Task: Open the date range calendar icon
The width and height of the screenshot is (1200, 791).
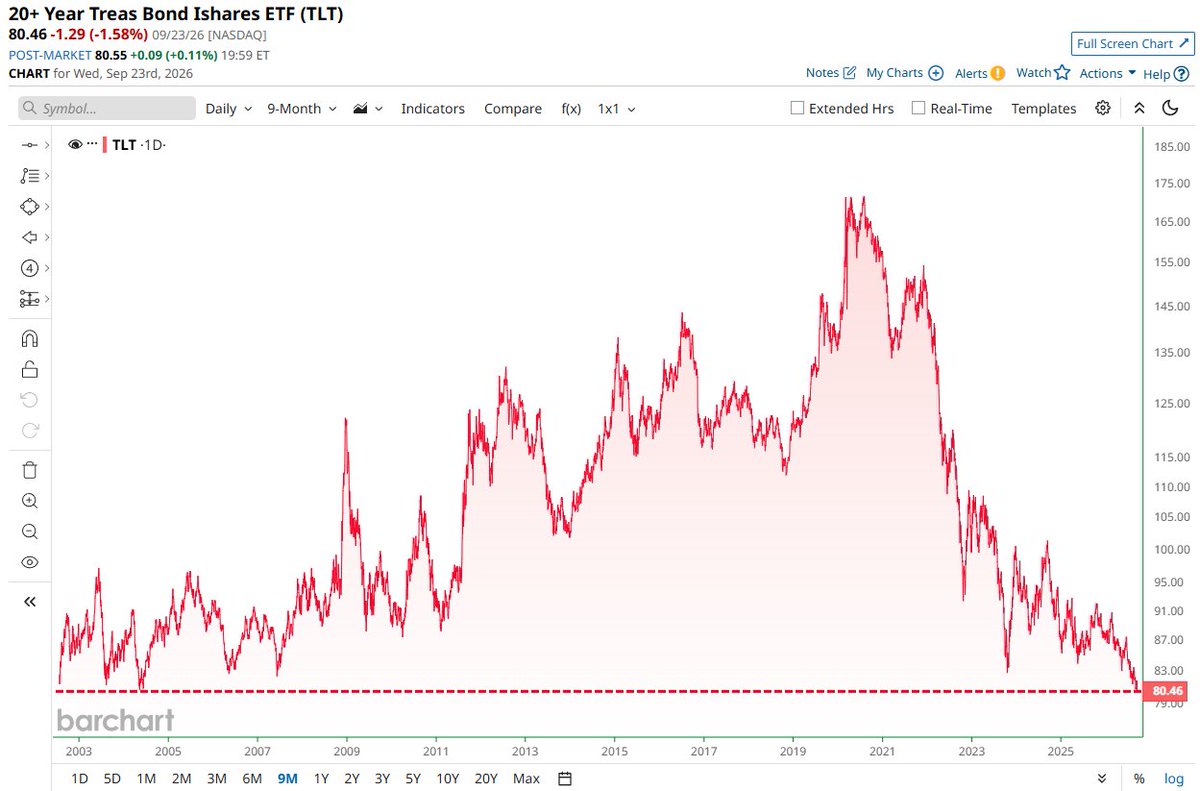Action: point(564,778)
